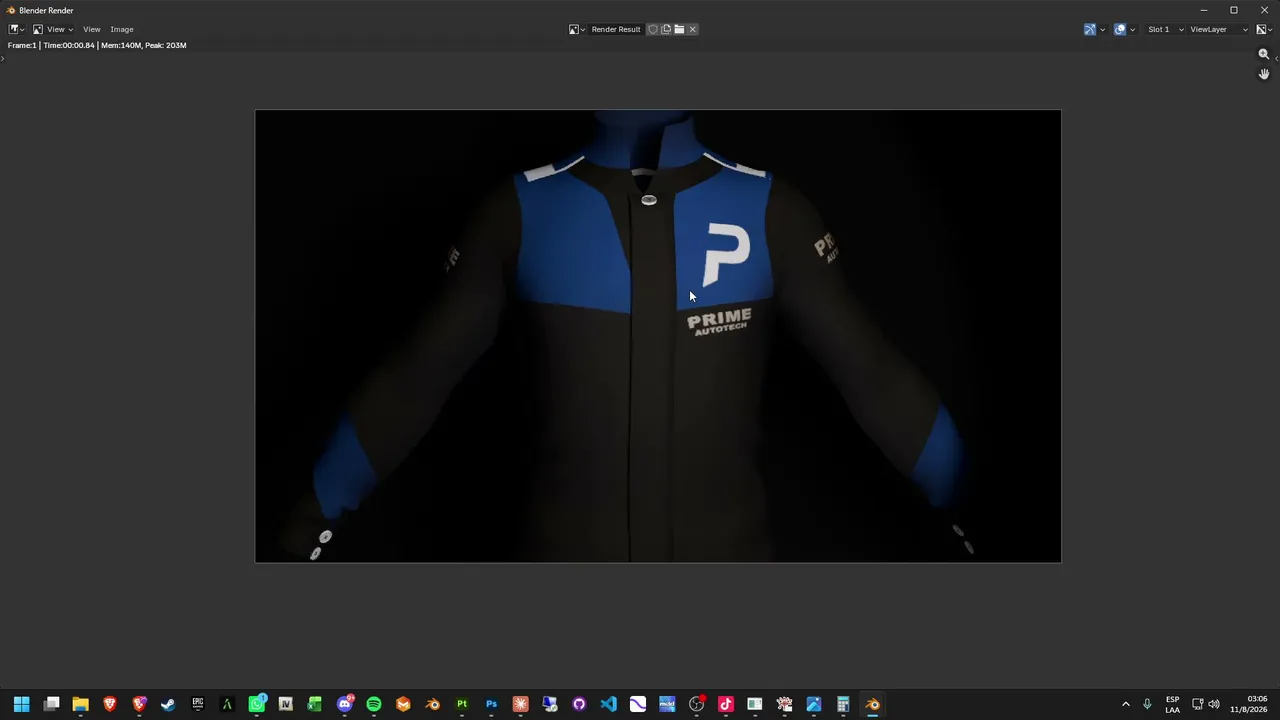
Task: Open TikTok from the taskbar
Action: tap(726, 704)
